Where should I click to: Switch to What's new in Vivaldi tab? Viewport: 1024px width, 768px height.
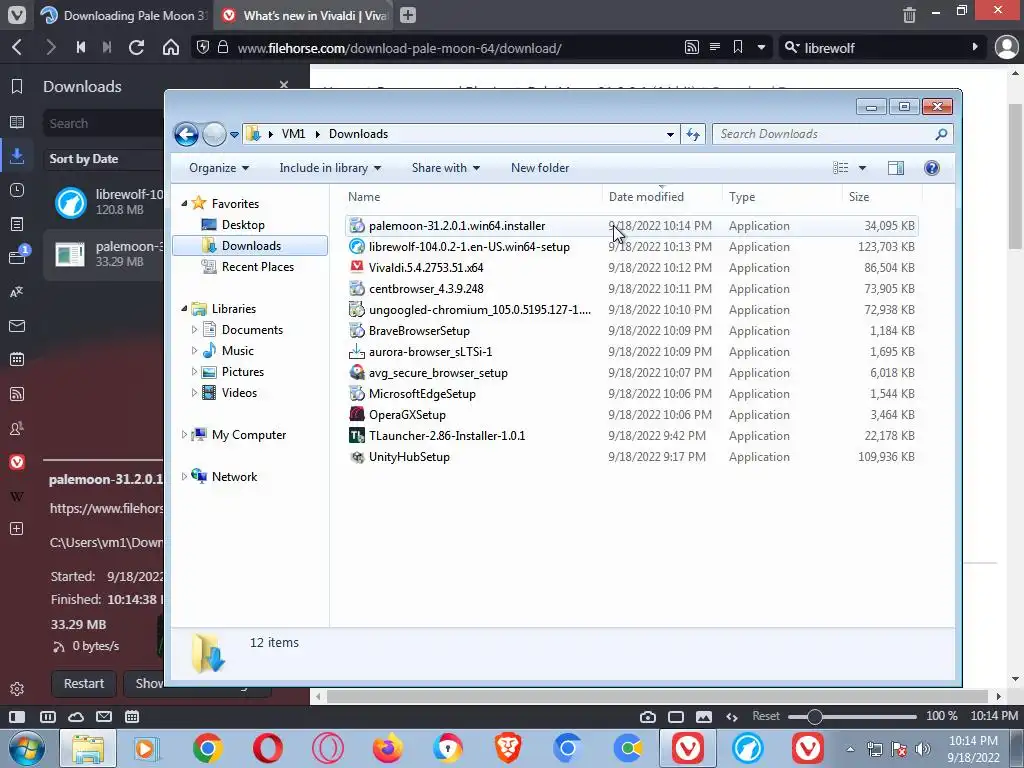point(304,15)
